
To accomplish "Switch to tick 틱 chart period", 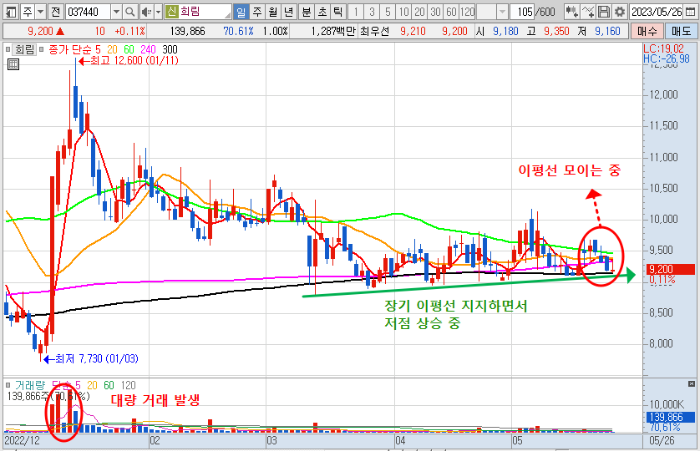I will click(x=338, y=11).
